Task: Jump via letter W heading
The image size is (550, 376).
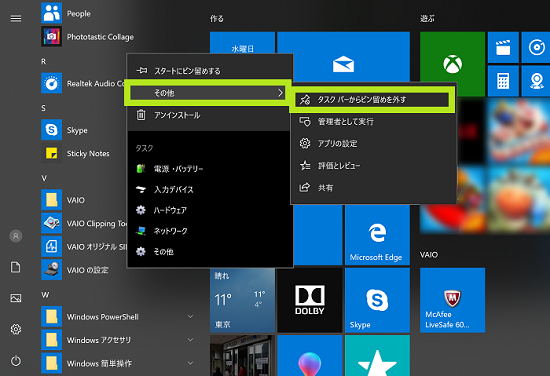Action: click(45, 295)
